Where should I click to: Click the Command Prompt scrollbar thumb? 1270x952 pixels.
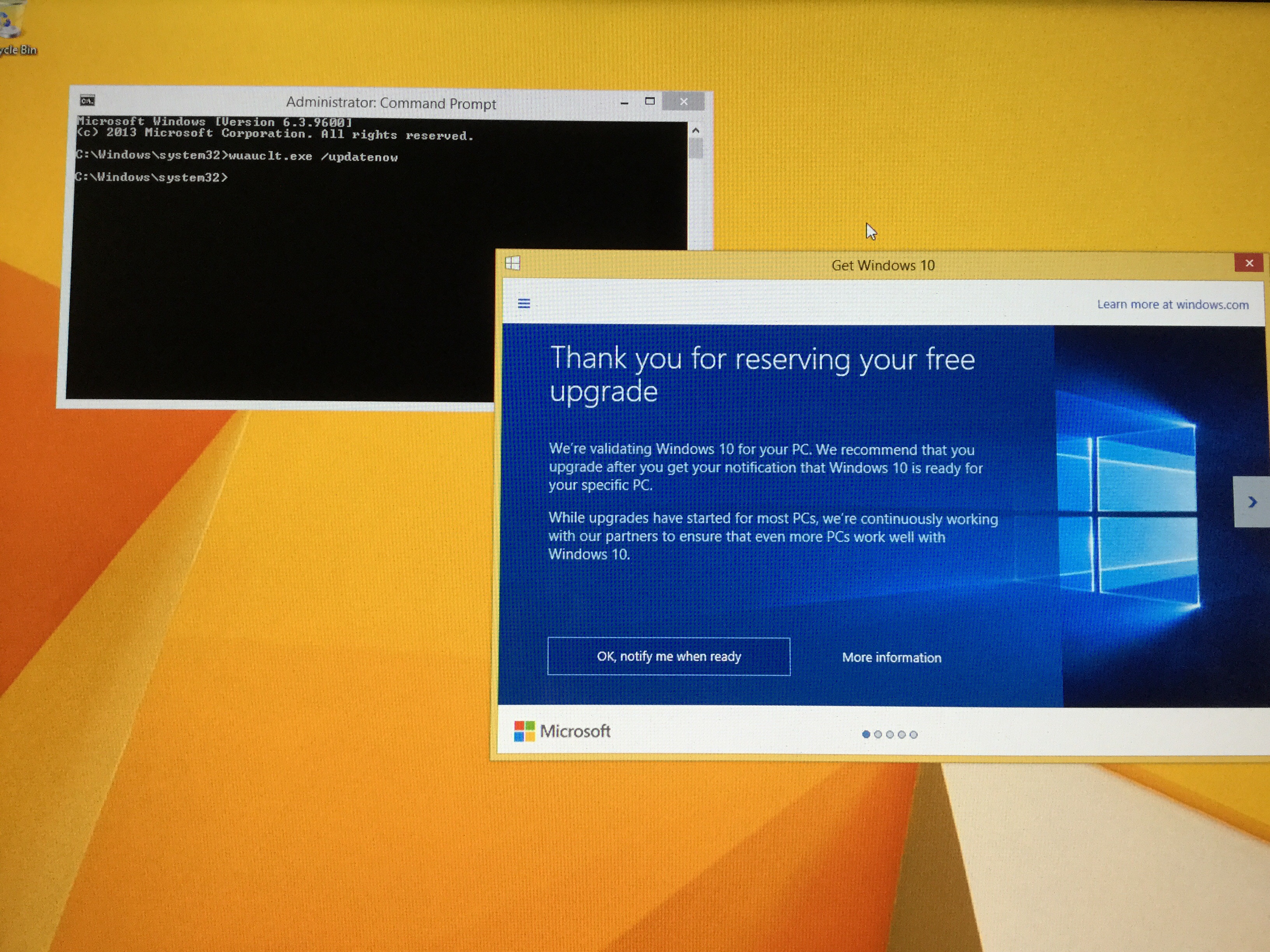[696, 149]
